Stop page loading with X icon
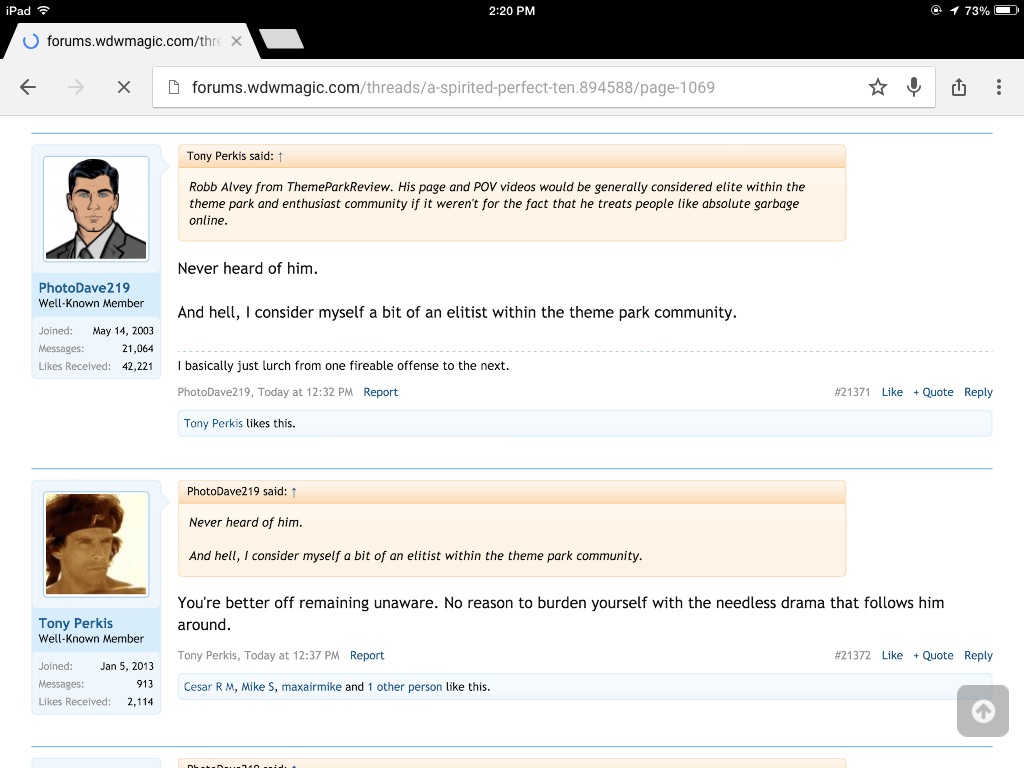 coord(124,87)
